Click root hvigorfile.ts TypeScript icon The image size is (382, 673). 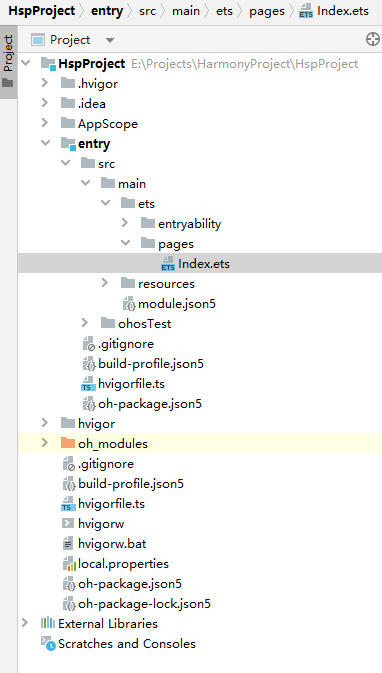[68, 503]
